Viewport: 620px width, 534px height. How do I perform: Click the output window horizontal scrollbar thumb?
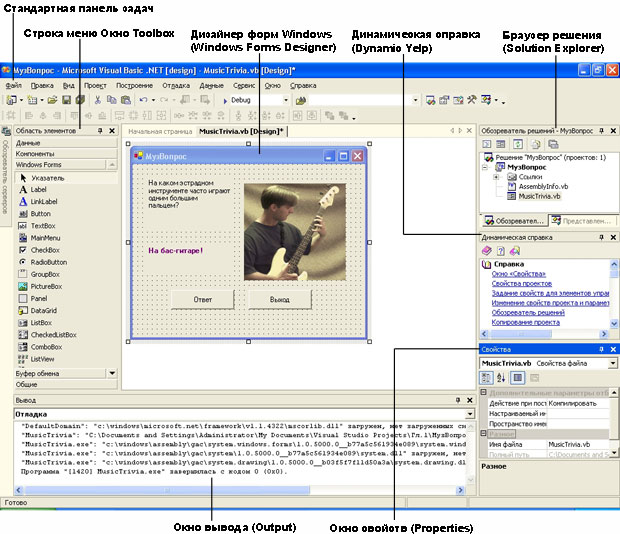[167, 490]
